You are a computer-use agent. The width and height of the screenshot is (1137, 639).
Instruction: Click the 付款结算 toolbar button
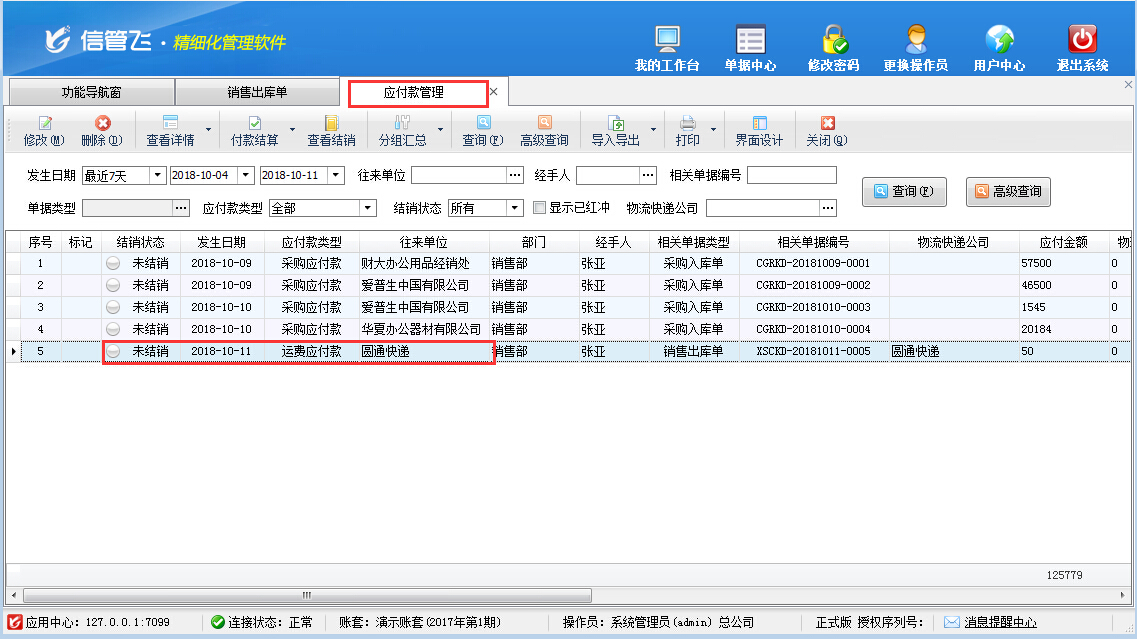pos(254,123)
